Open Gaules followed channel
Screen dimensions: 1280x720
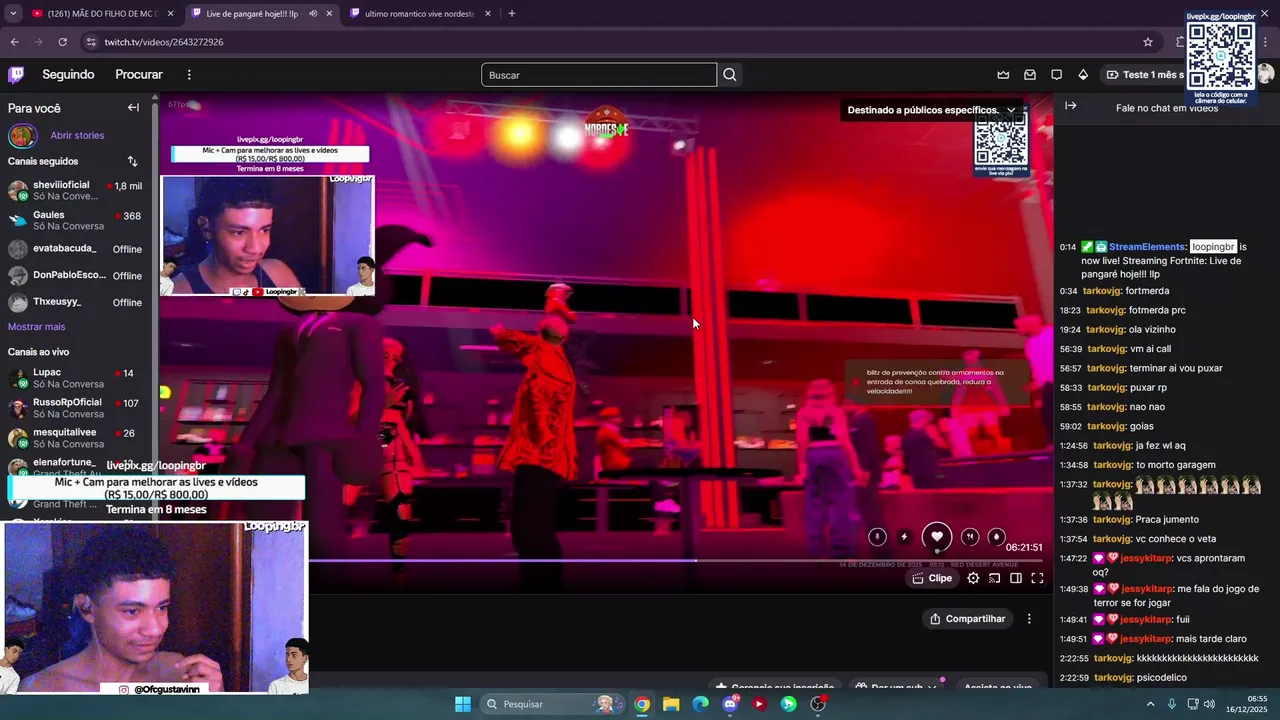78,220
